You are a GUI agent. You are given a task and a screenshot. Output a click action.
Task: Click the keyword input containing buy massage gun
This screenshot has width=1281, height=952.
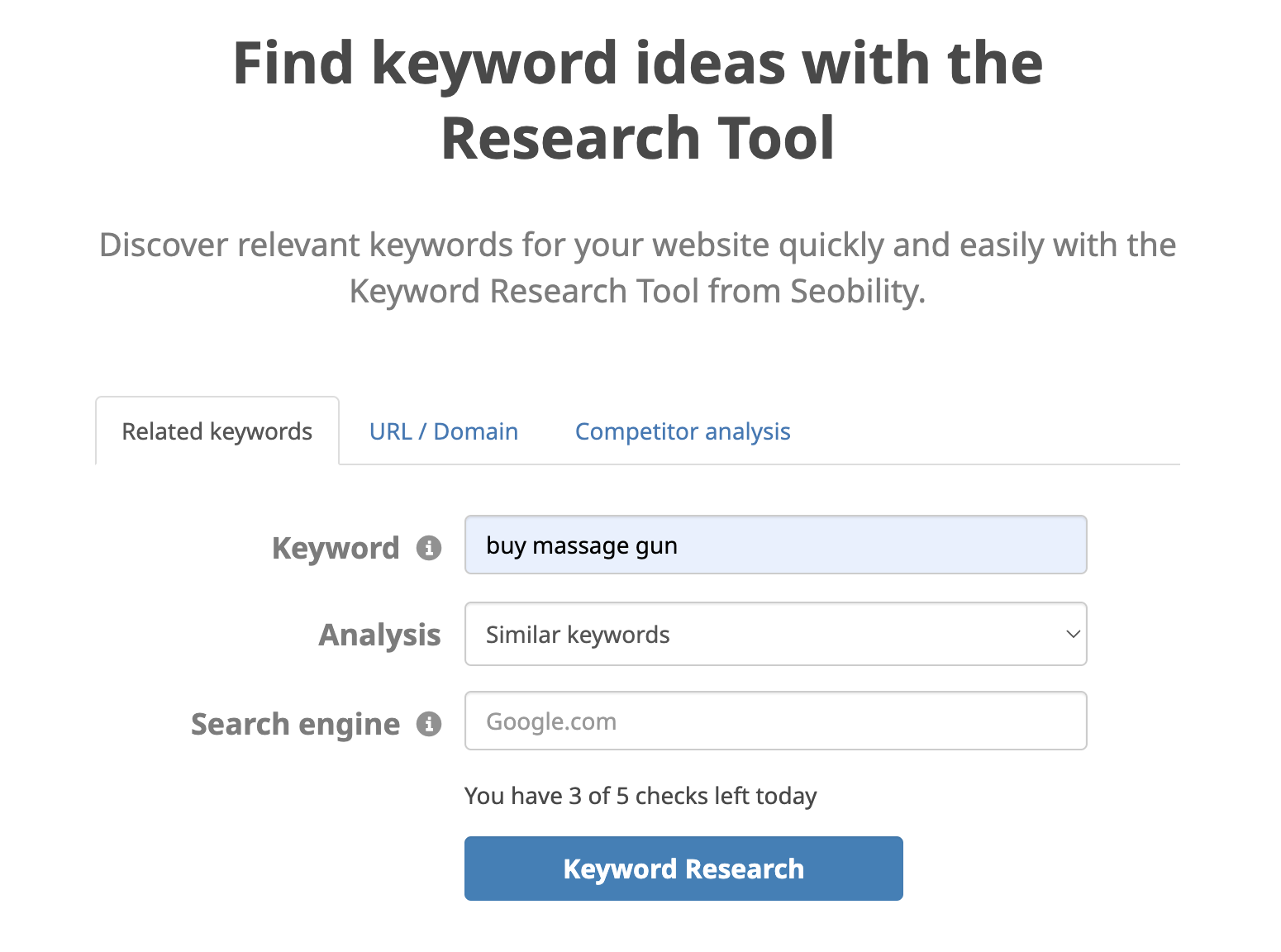coord(775,545)
